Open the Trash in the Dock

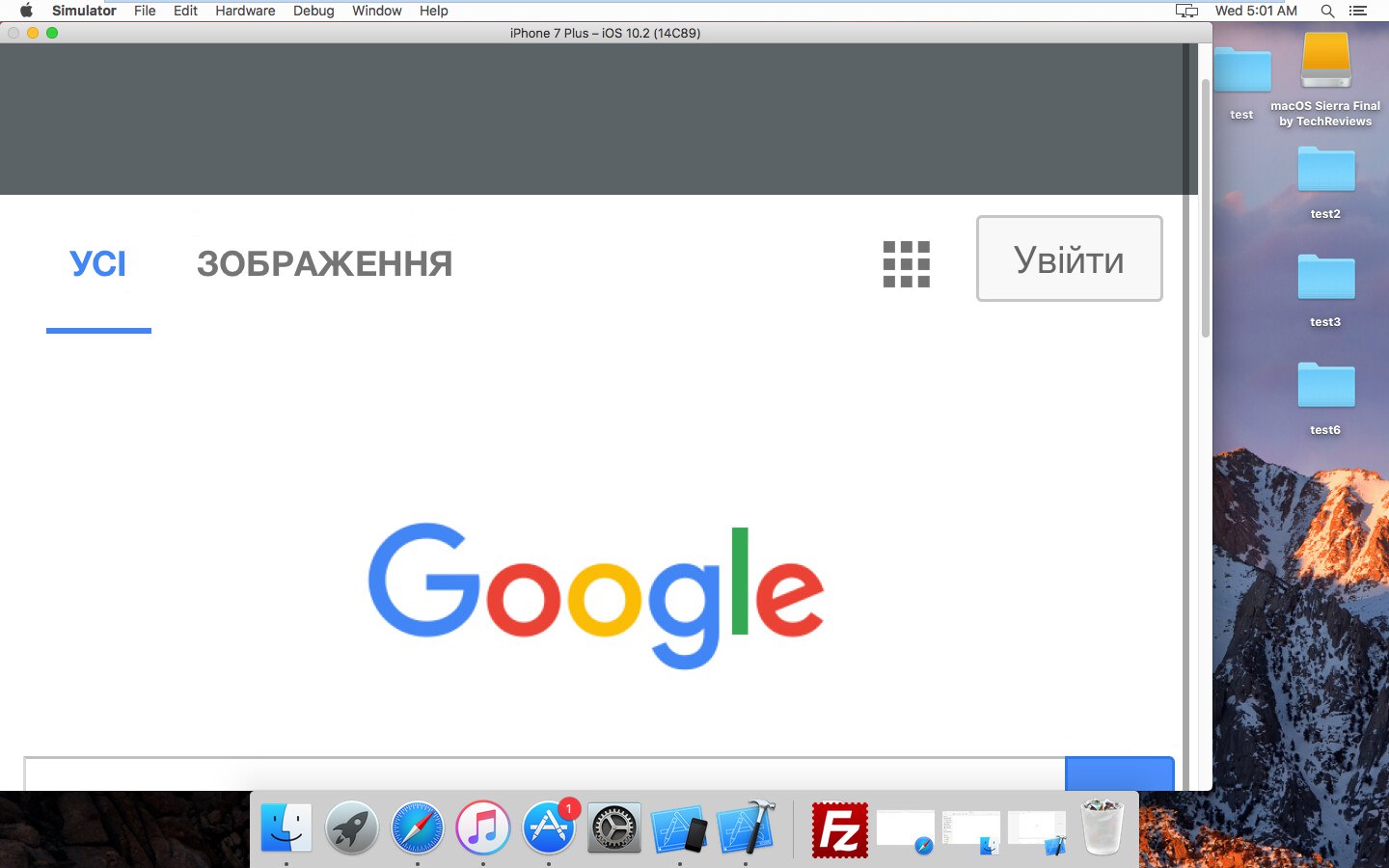tap(1103, 827)
